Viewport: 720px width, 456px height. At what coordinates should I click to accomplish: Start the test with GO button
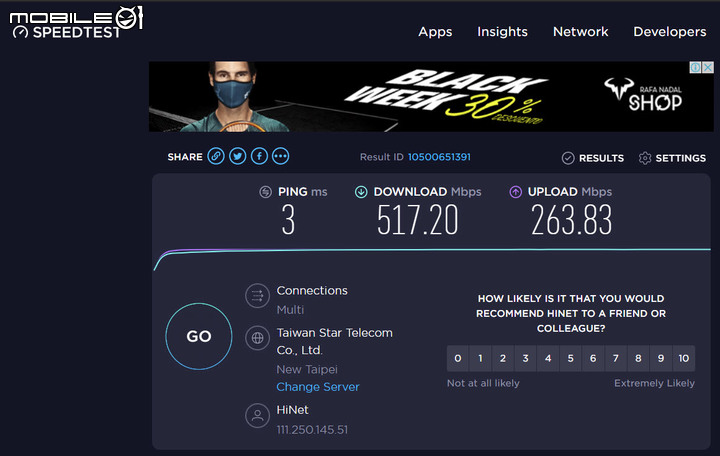point(199,336)
